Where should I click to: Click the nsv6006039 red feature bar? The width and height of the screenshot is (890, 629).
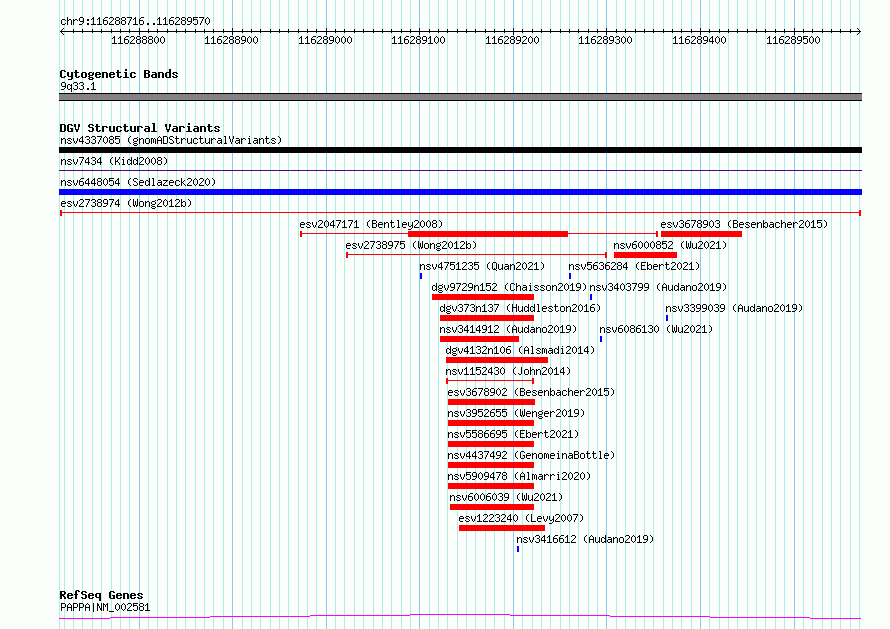point(492,507)
